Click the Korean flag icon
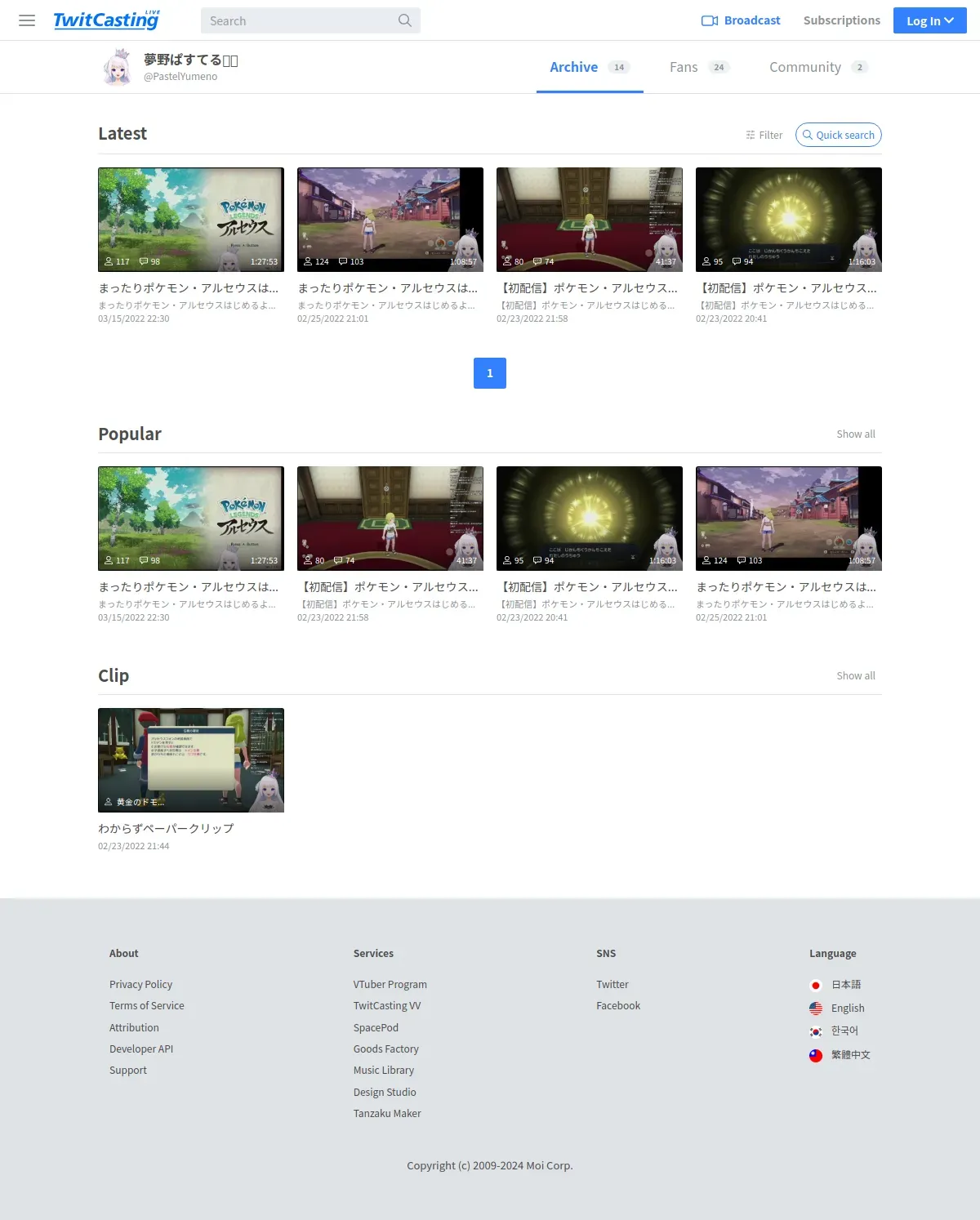 coord(815,1031)
